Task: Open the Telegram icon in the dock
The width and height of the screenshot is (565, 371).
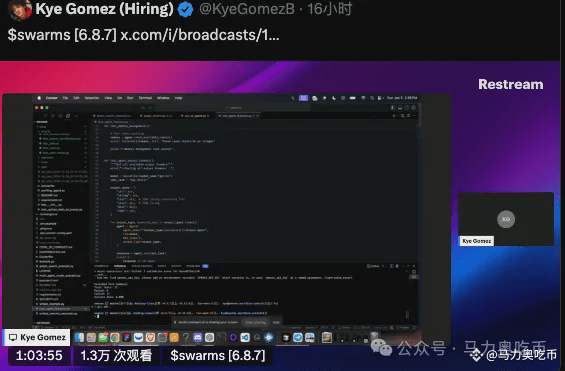Action: pyautogui.click(x=298, y=338)
